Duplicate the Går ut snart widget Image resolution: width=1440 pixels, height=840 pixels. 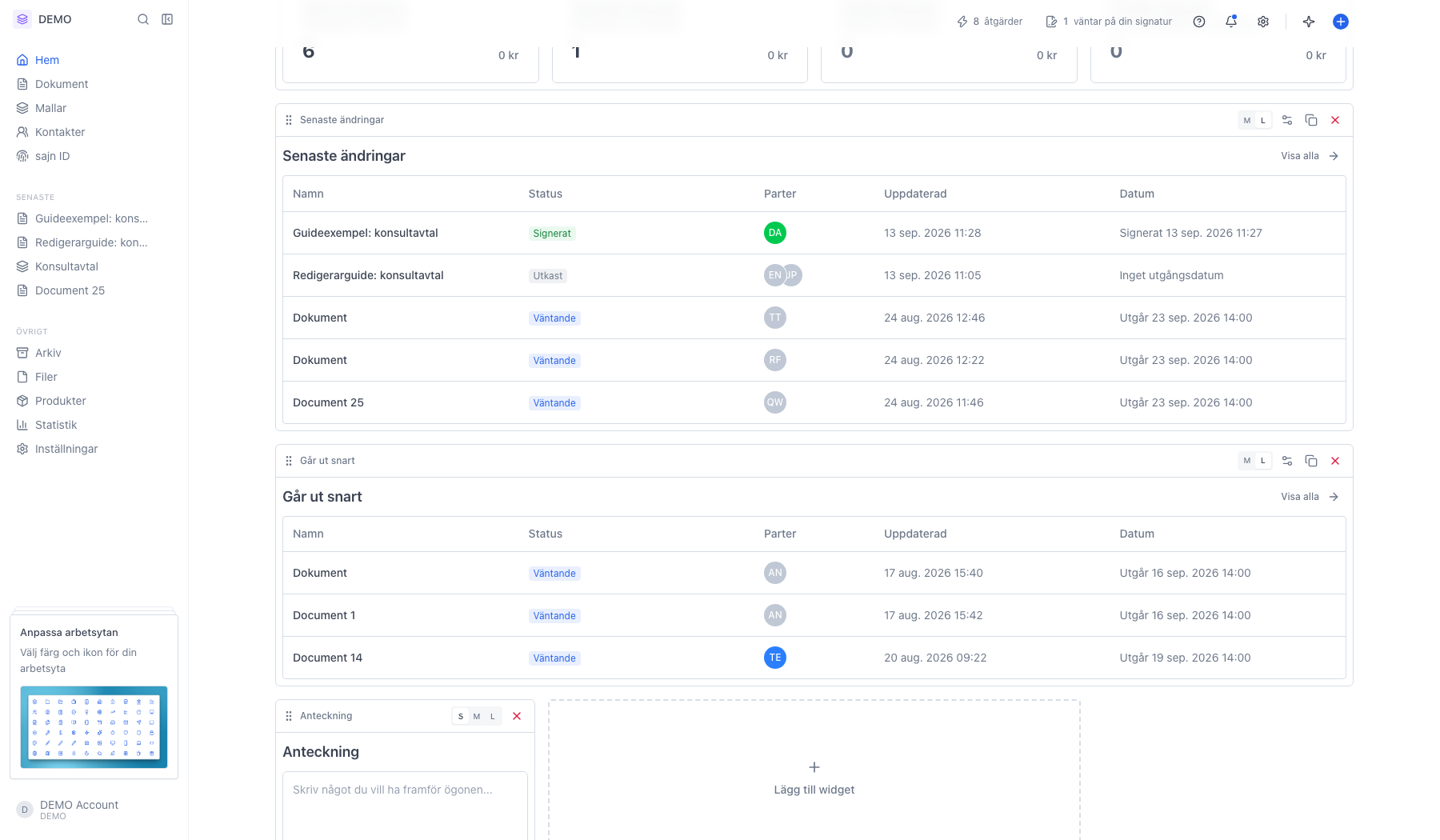click(1311, 461)
